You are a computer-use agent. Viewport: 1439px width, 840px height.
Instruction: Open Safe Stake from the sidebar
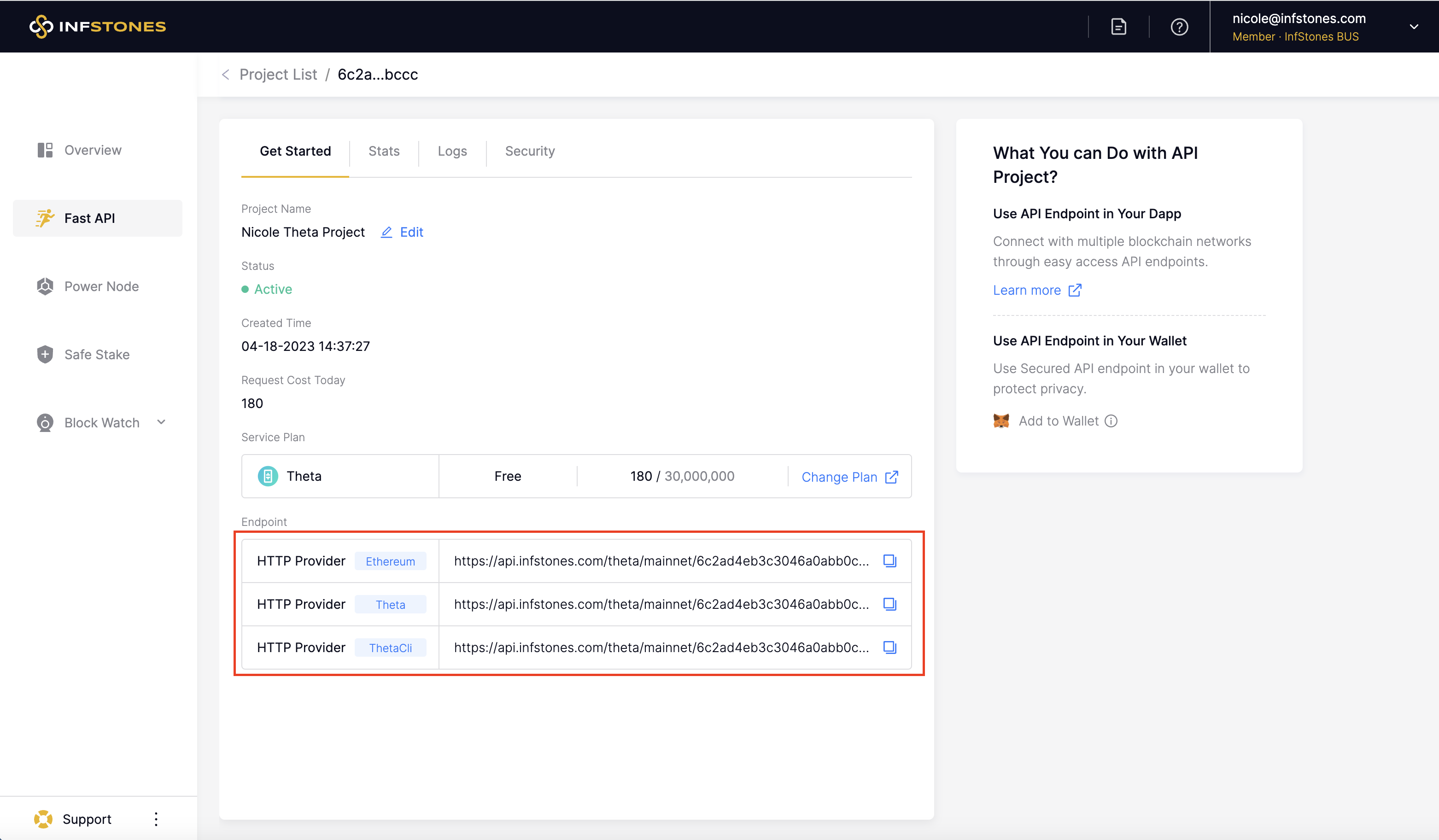tap(97, 355)
